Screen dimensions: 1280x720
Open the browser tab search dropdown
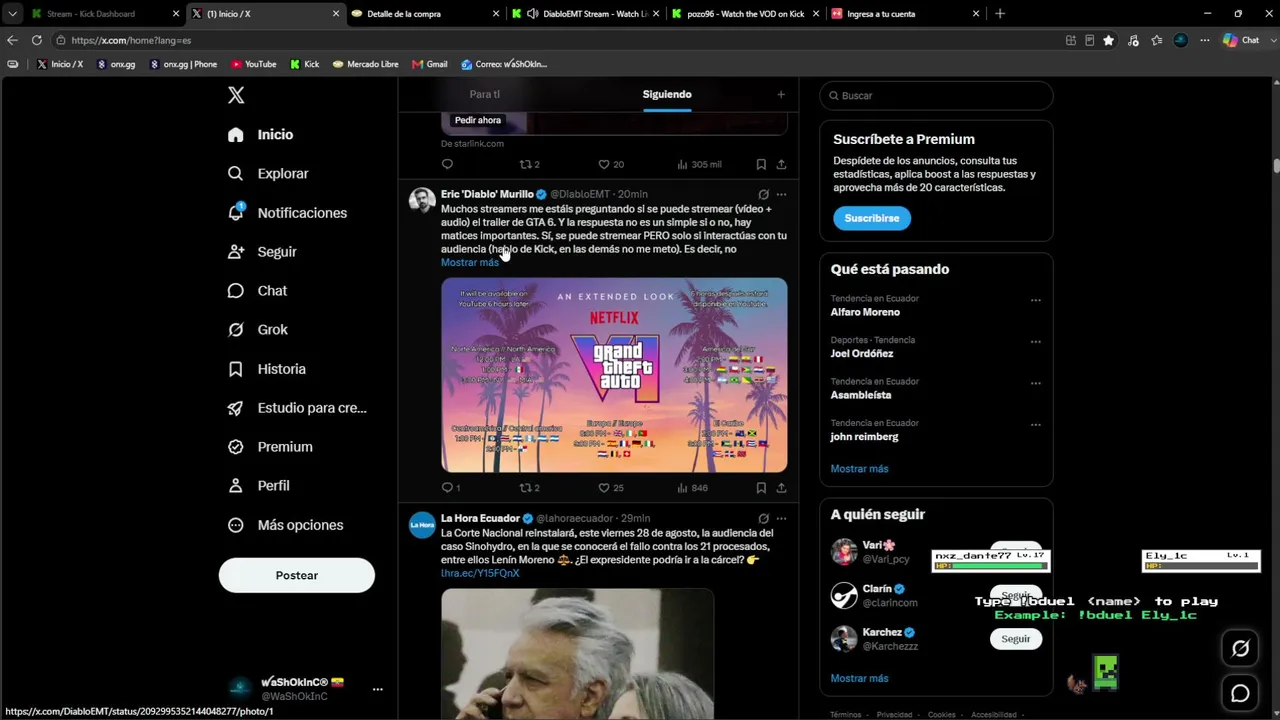[x=12, y=14]
